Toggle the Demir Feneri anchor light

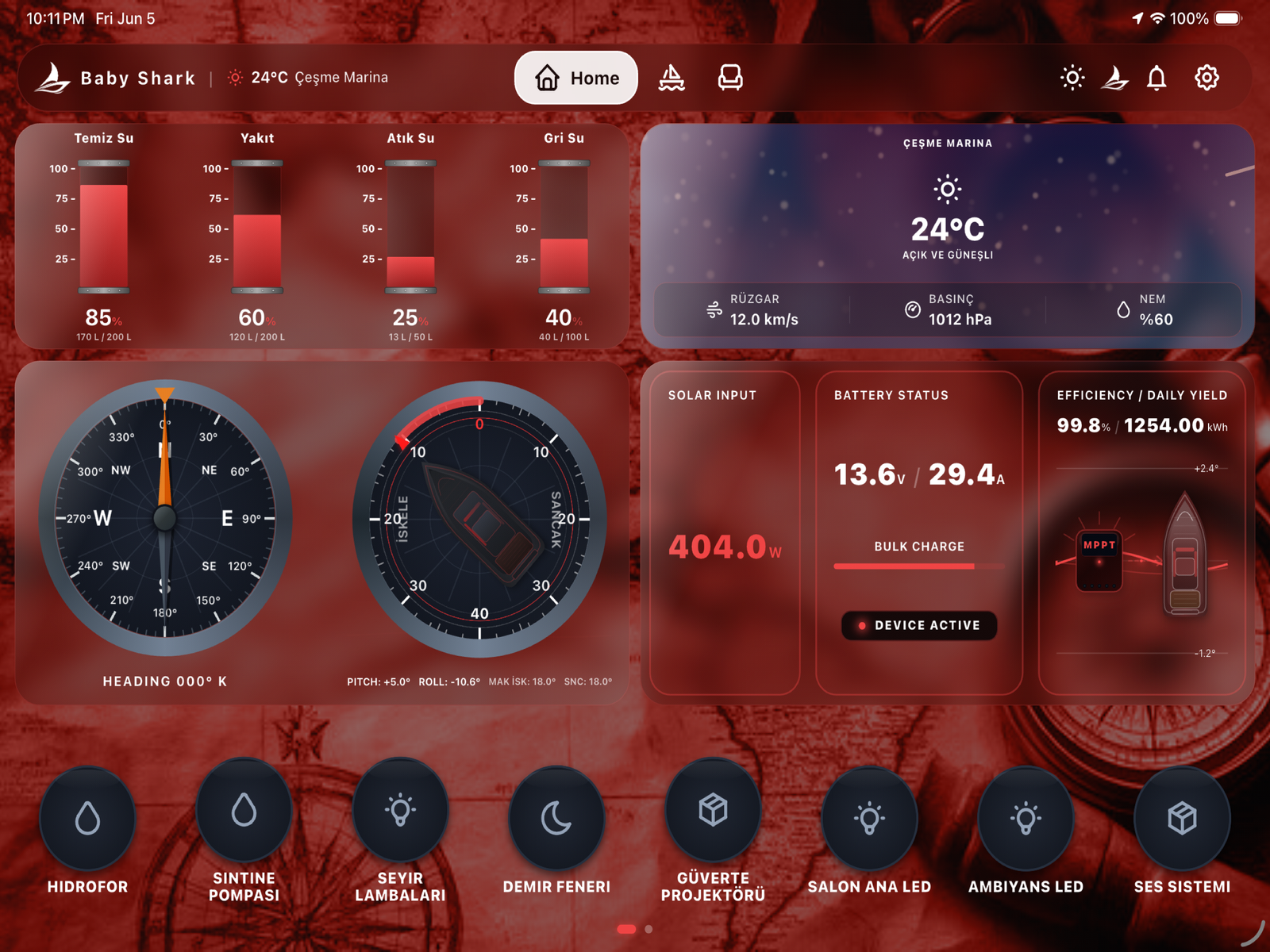pyautogui.click(x=556, y=818)
